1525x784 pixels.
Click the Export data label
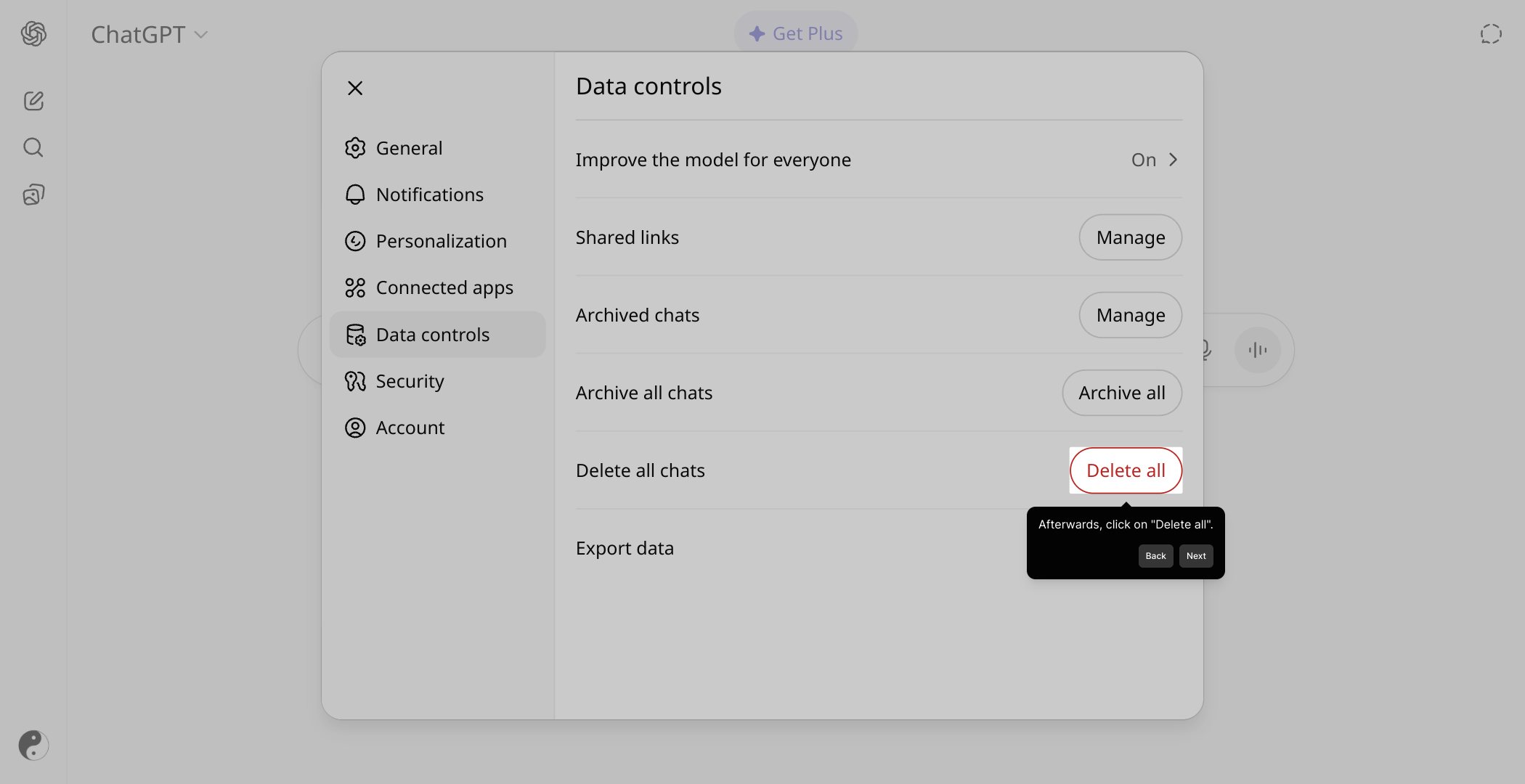(x=625, y=548)
